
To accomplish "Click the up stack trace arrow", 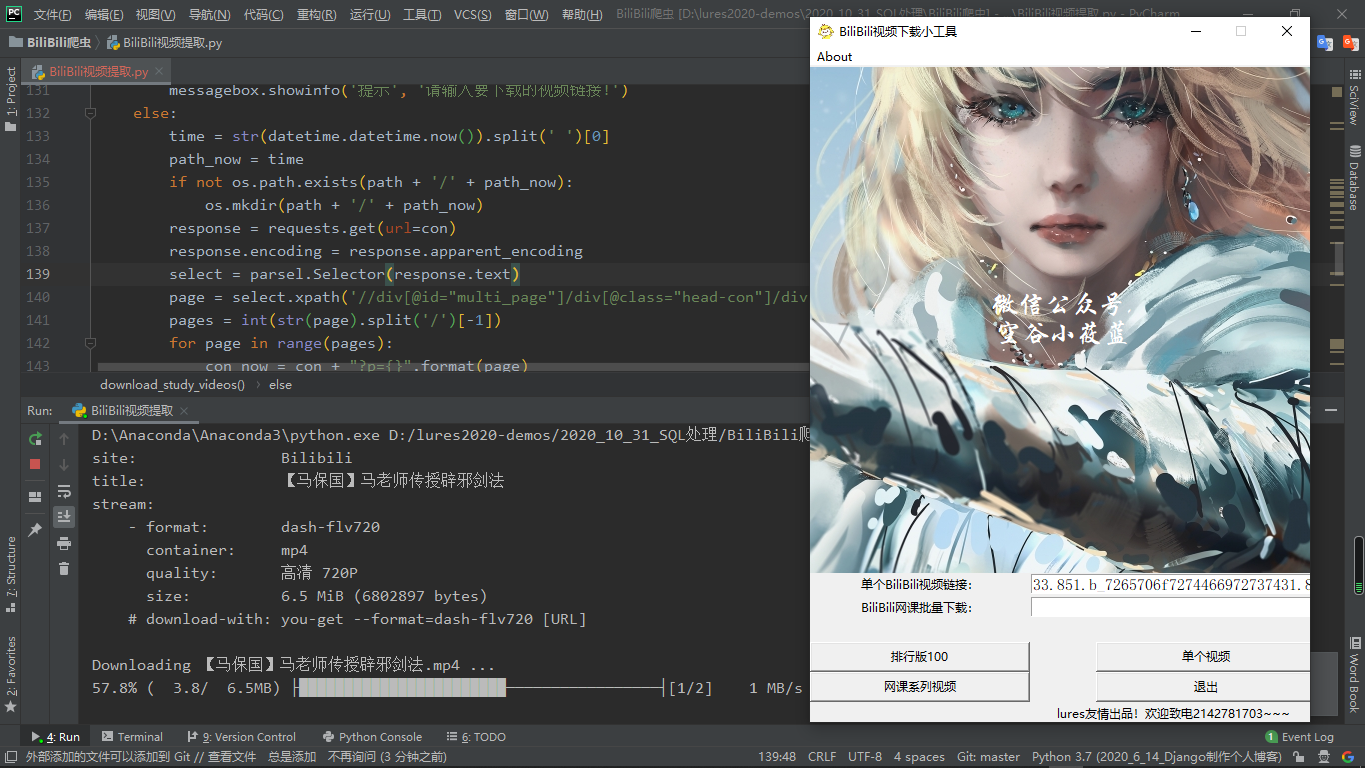I will tap(64, 439).
